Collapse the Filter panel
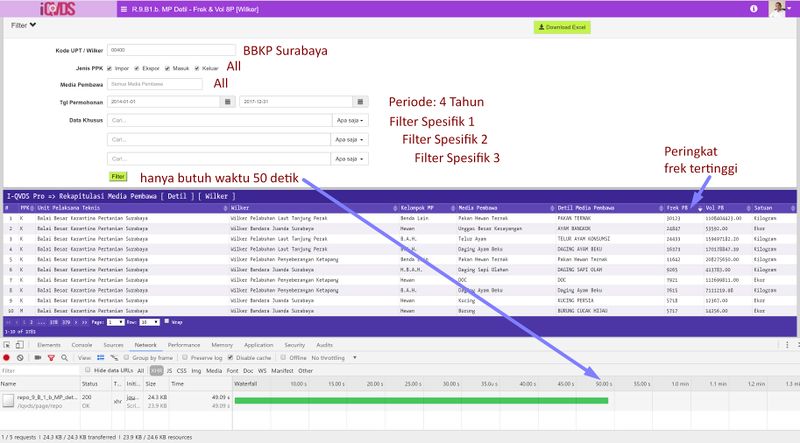The width and height of the screenshot is (800, 443). [x=23, y=25]
